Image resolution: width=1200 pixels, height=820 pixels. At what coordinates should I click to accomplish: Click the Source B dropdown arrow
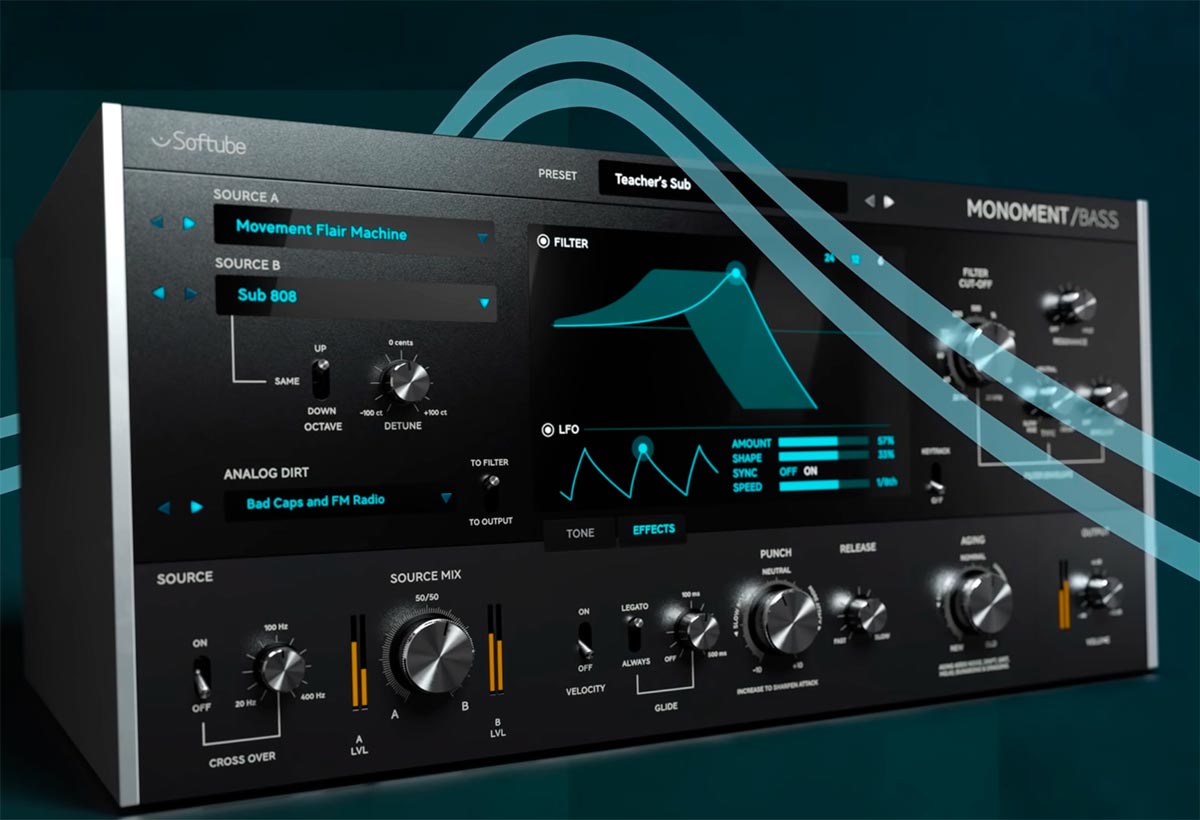point(484,303)
